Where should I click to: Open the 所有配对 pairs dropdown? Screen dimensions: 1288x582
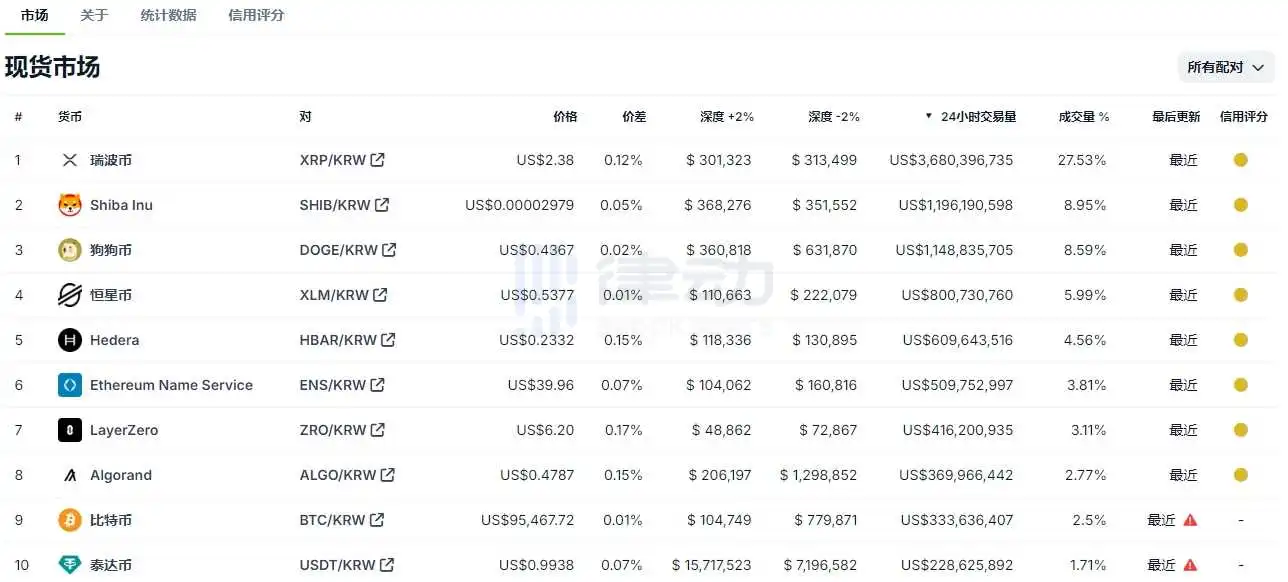(1226, 67)
